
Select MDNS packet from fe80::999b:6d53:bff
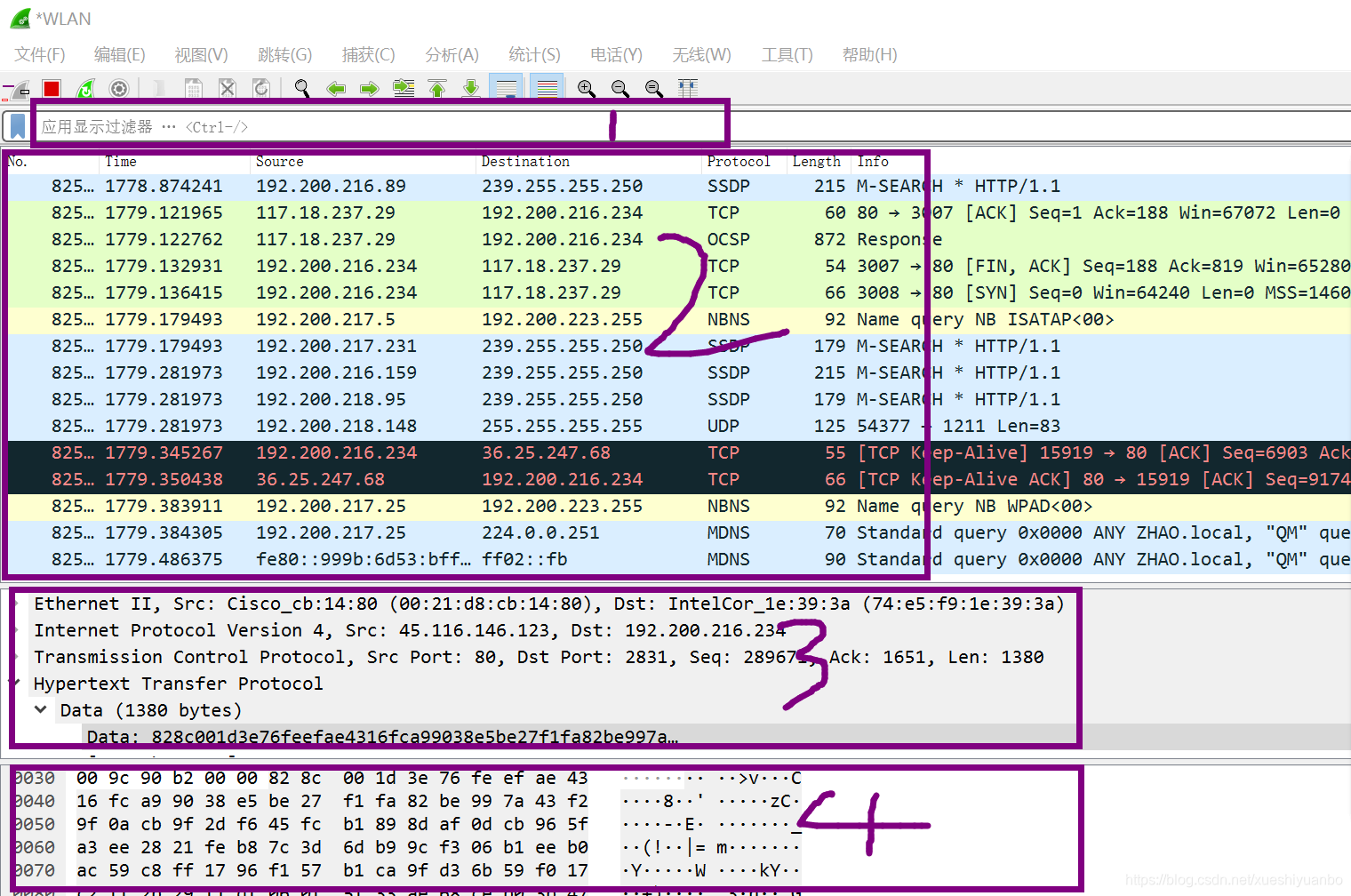(675, 559)
